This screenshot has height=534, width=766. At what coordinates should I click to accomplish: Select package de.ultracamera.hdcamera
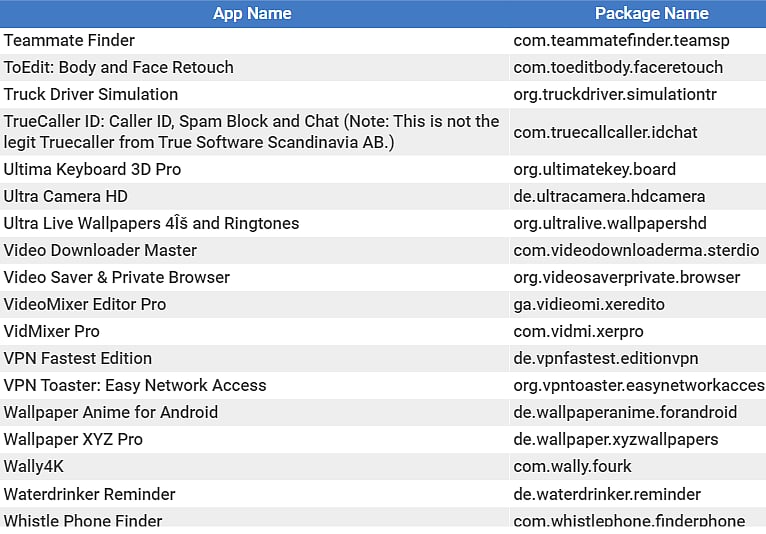(609, 196)
